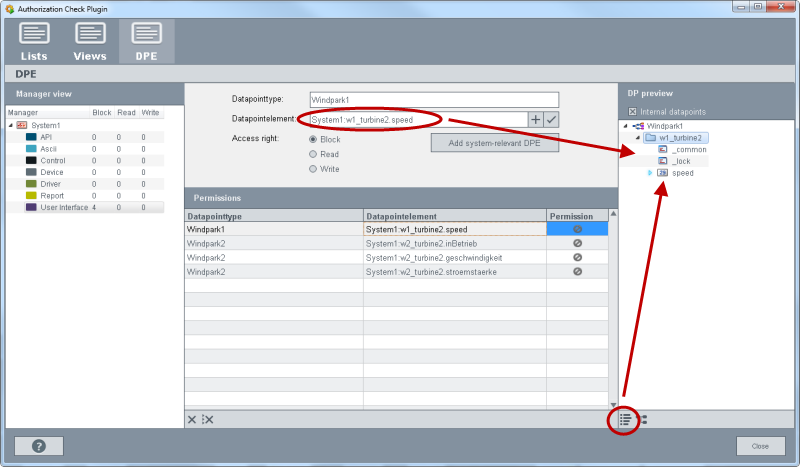
Task: Click the tree view icon under DP preview
Action: 643,420
